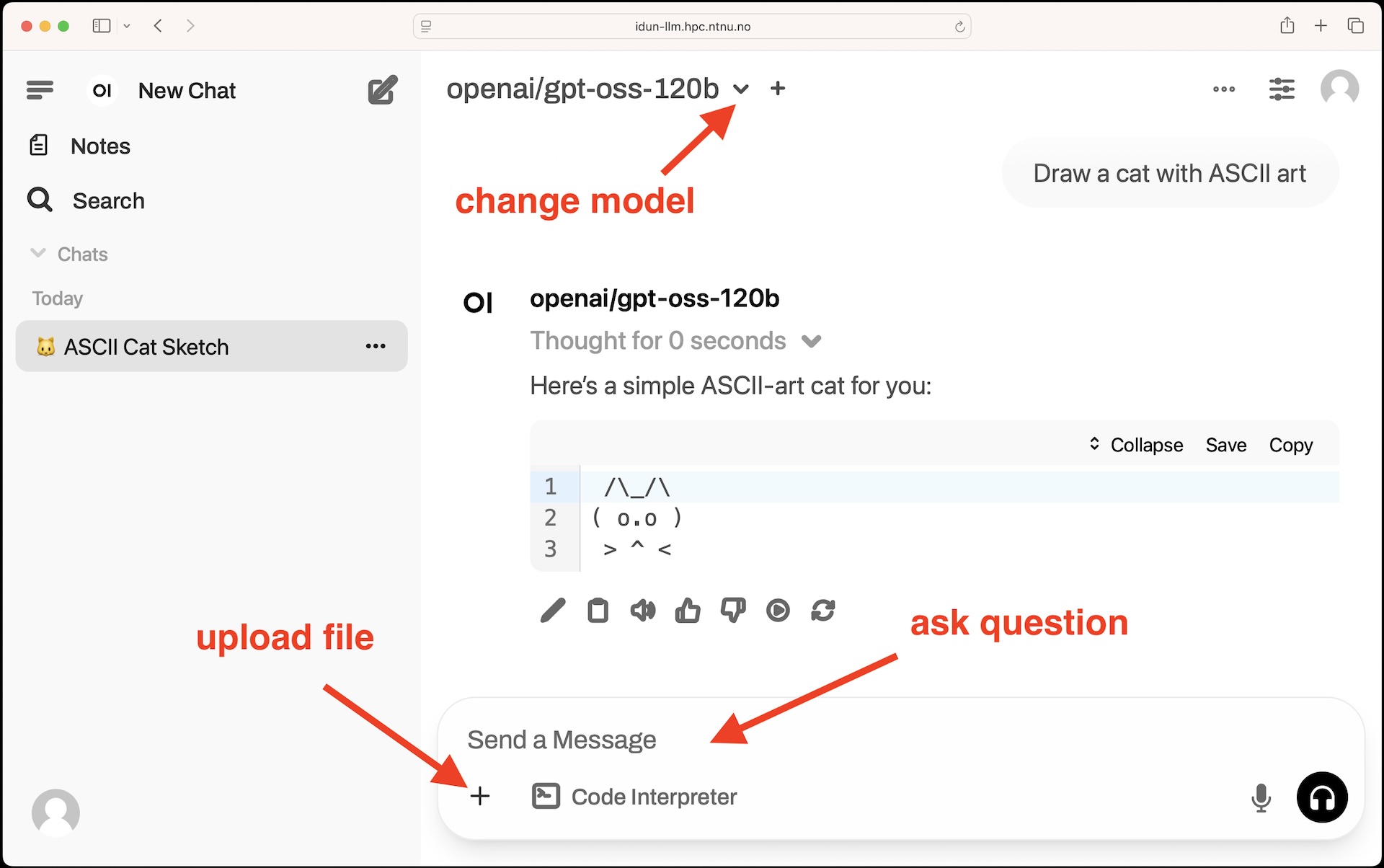Open model selector dropdown for openai/gpt-oss-120b
The image size is (1384, 868).
coord(741,89)
